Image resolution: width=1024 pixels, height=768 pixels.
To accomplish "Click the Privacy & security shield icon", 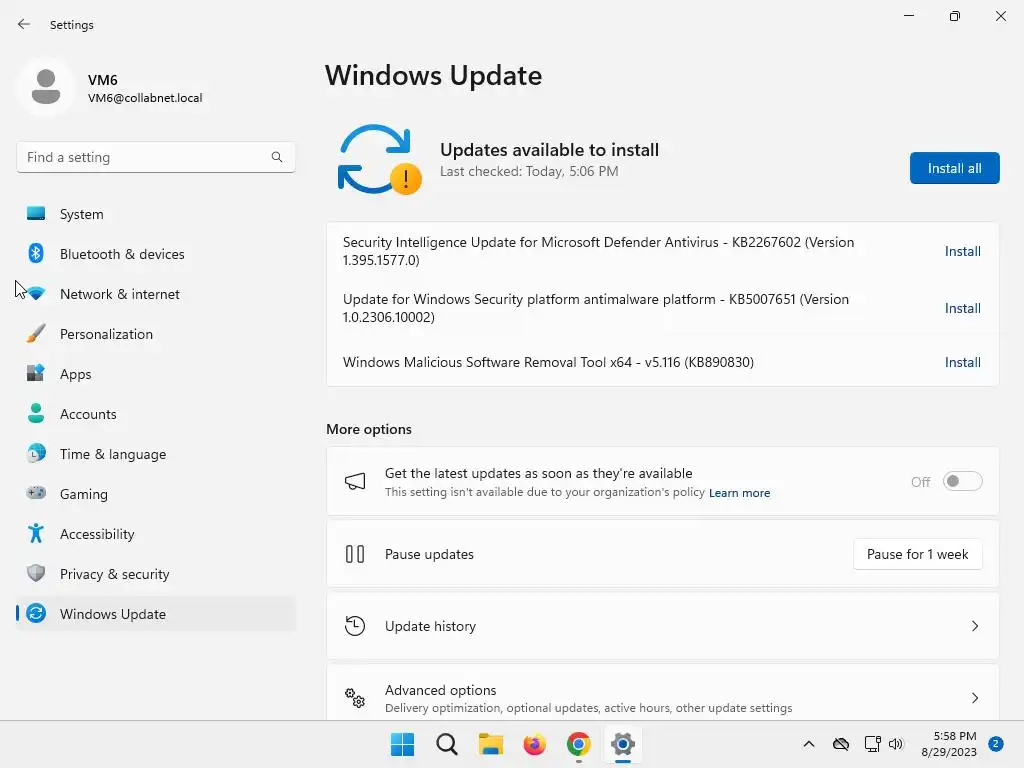I will click(x=36, y=573).
